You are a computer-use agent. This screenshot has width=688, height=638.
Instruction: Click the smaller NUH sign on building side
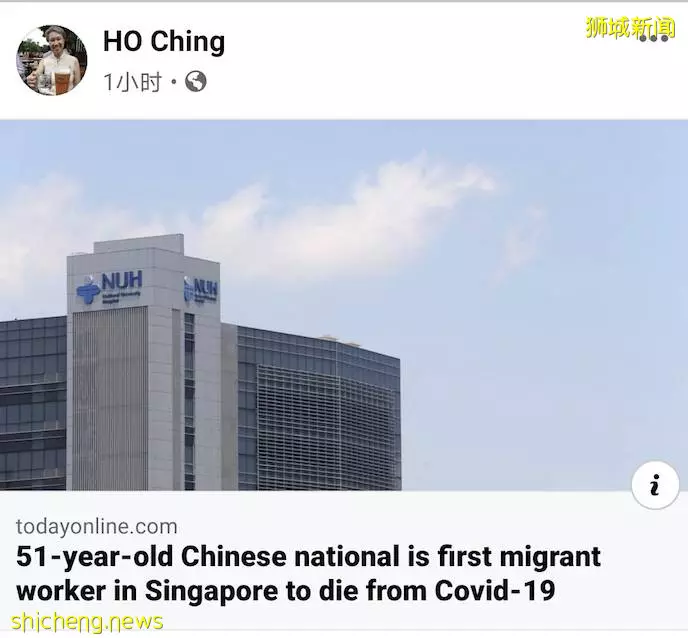(201, 288)
